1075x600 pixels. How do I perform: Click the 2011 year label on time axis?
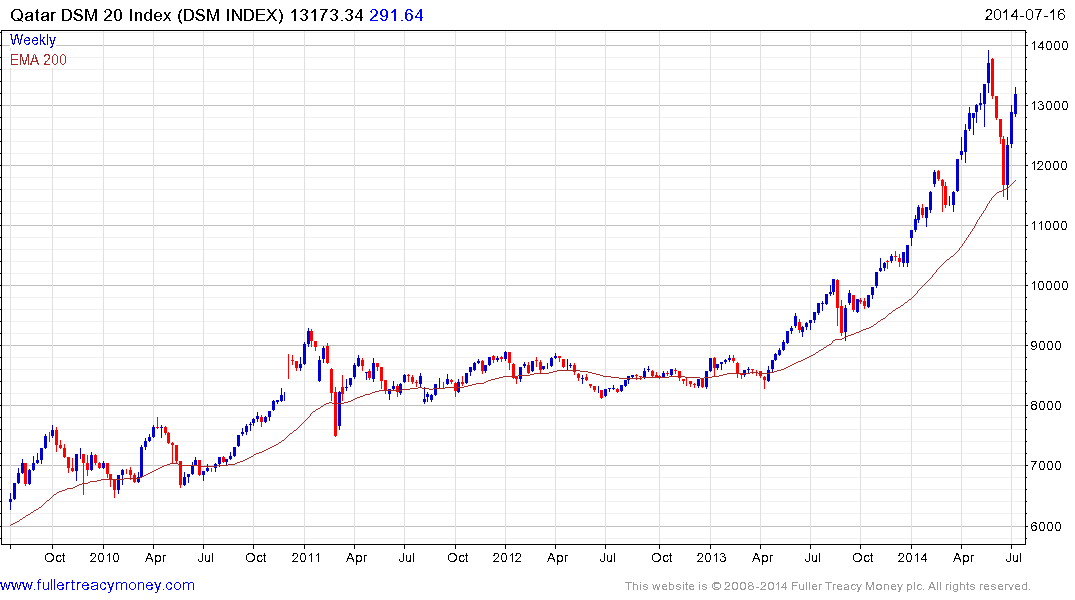pos(306,557)
